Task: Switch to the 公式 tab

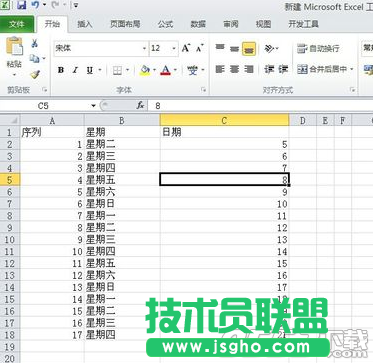Action: (165, 24)
